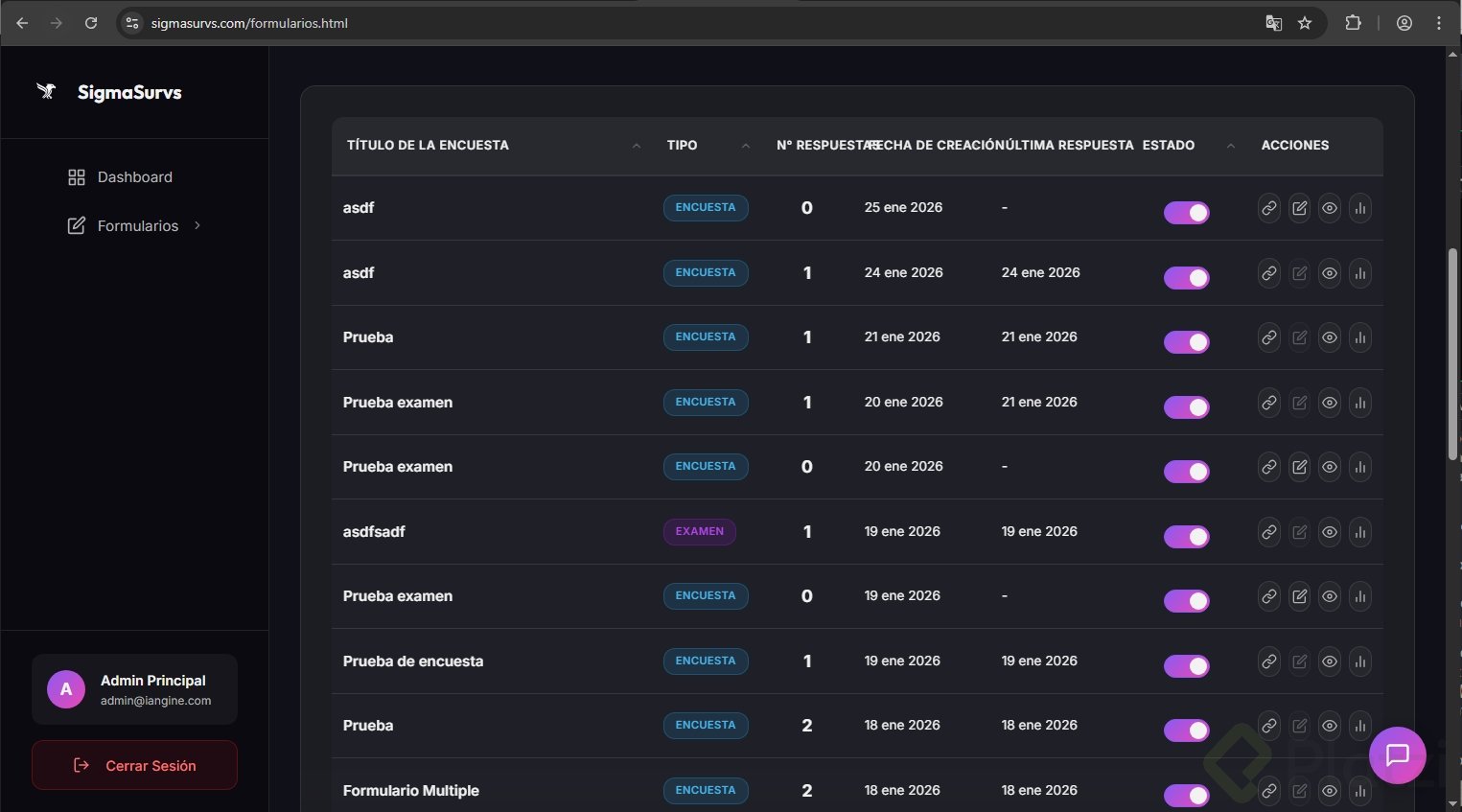Expand the Formularios sidebar chevron
Viewport: 1462px width, 812px height.
tap(197, 225)
